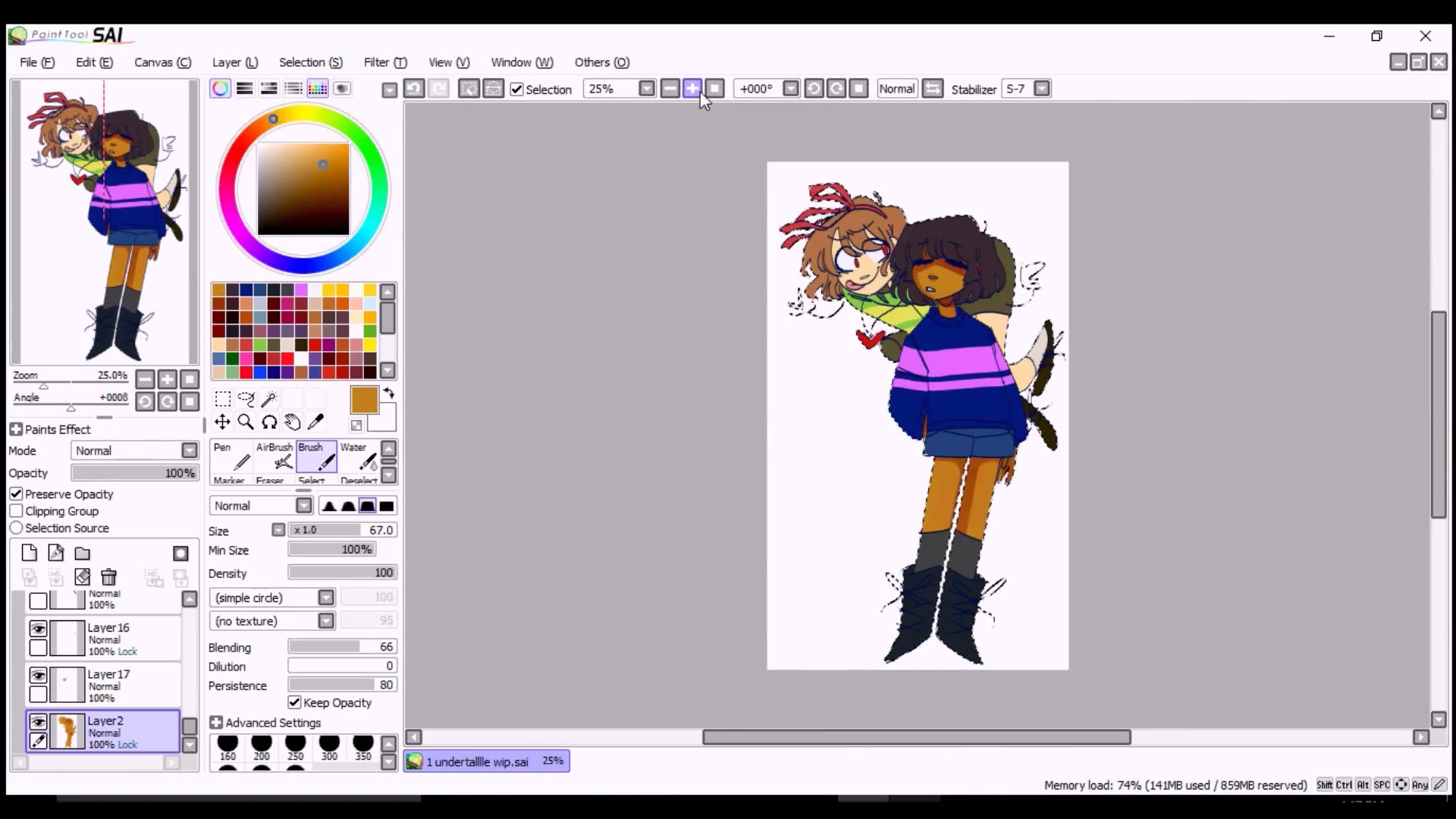Flip canvas view horizontally icon
Viewport: 1456px width, 819px height.
coord(933,89)
